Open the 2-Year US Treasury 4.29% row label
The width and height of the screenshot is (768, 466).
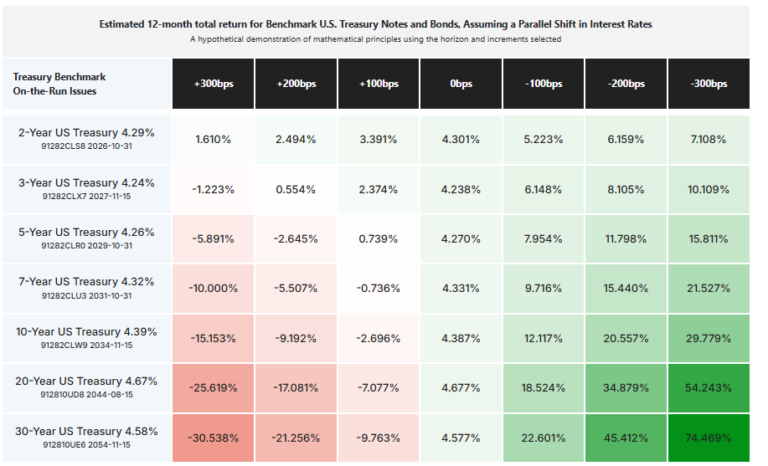(86, 137)
